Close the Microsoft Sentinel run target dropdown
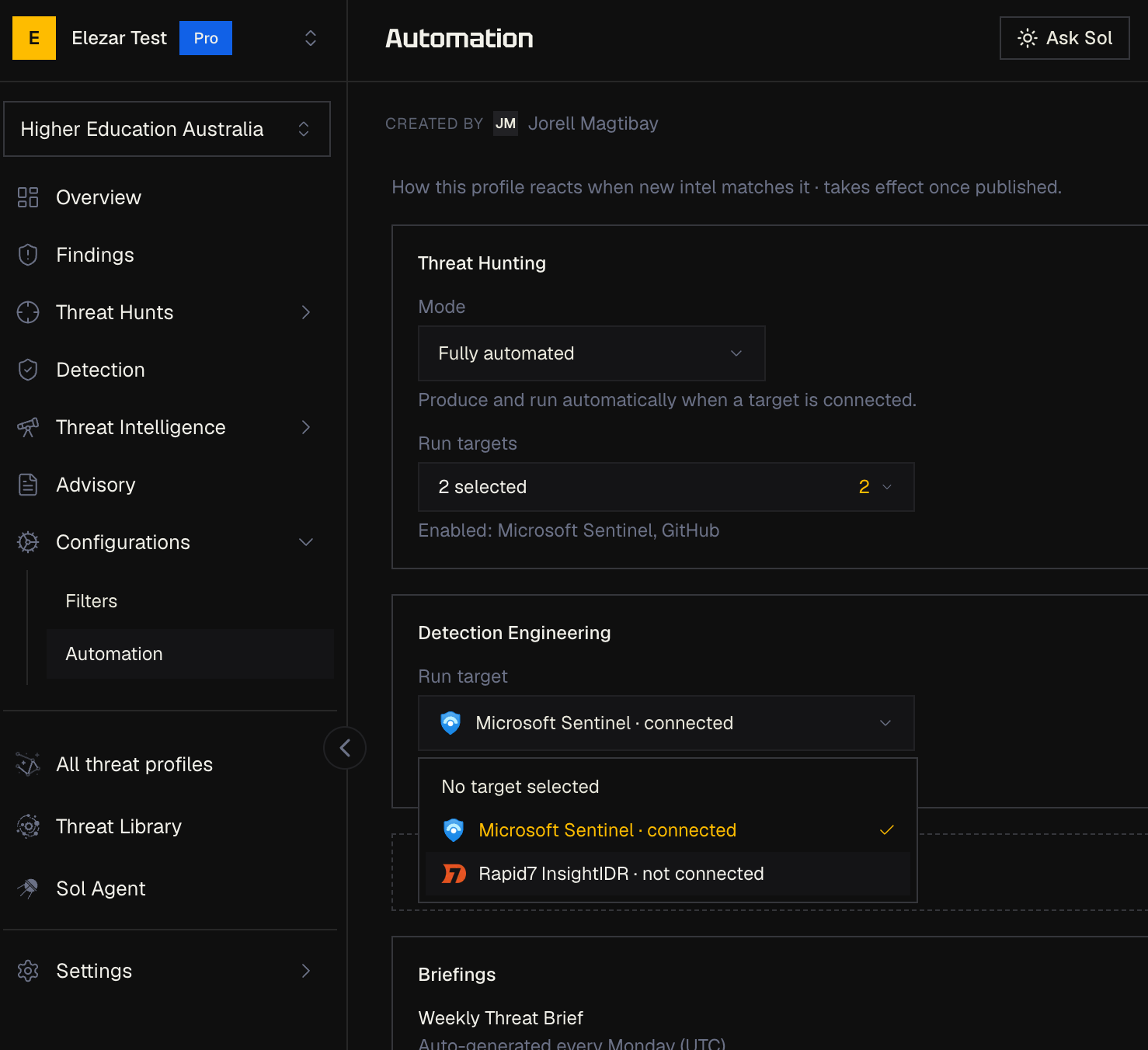This screenshot has width=1148, height=1050. (666, 723)
